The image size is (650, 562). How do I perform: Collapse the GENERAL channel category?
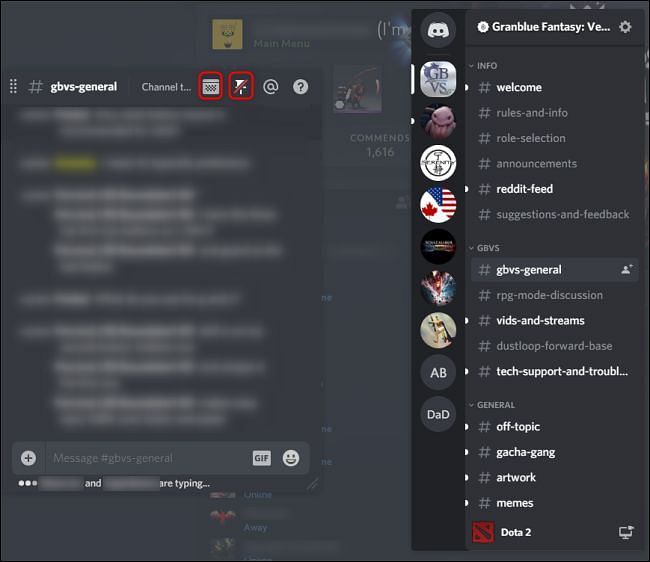point(492,405)
